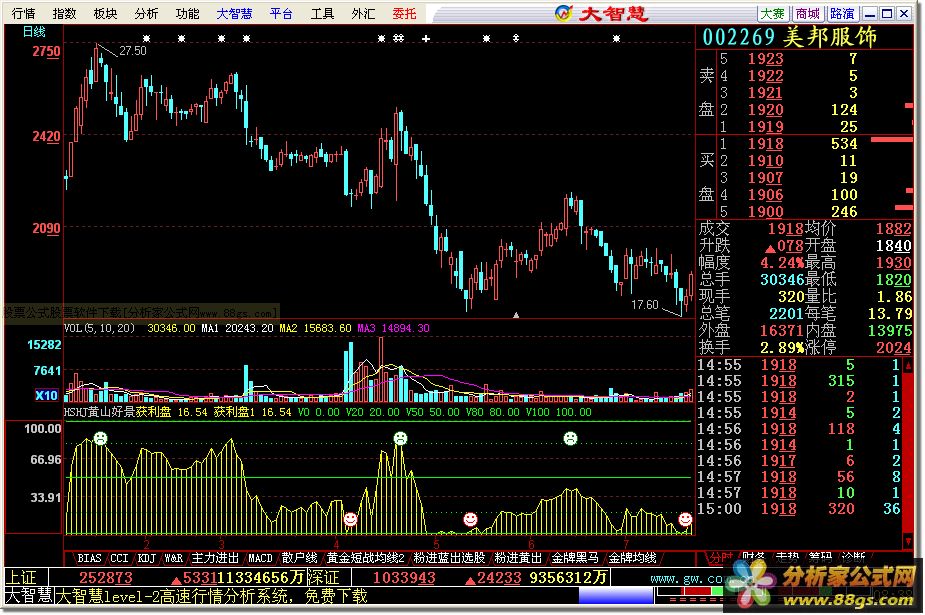The width and height of the screenshot is (925, 615).
Task: Click the leftmost green frowning face marker
Action: point(100,438)
